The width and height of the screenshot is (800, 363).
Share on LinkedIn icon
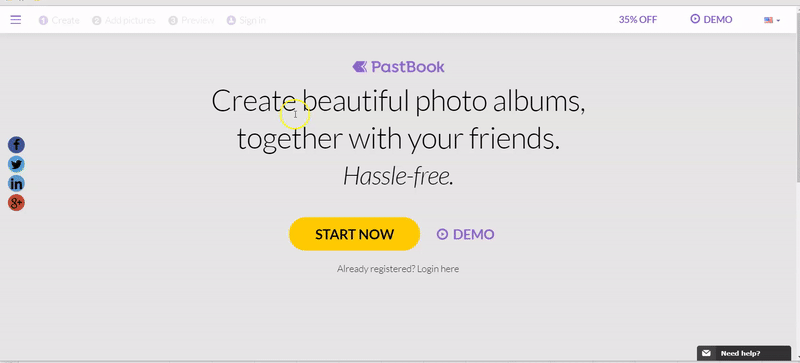tap(16, 184)
